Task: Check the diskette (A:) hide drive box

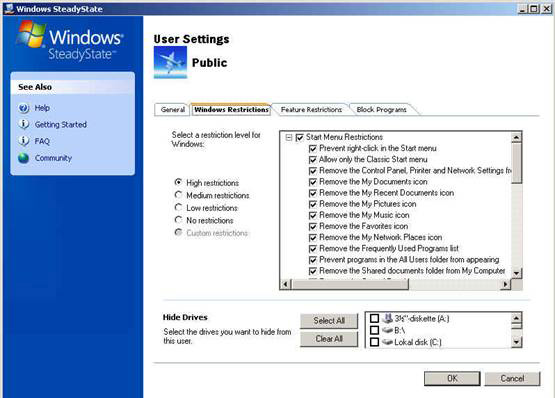Action: [374, 318]
